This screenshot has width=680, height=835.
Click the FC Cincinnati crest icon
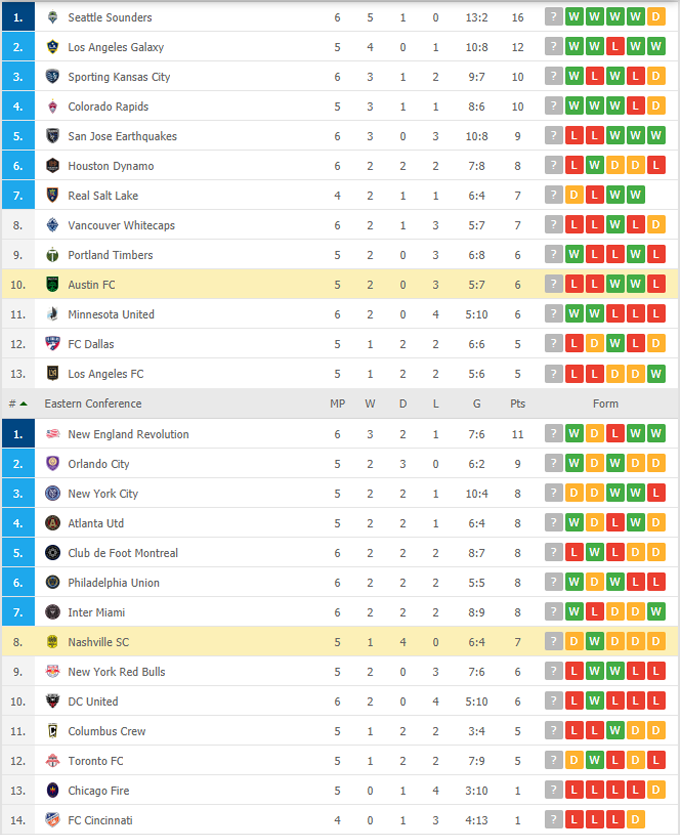53,820
